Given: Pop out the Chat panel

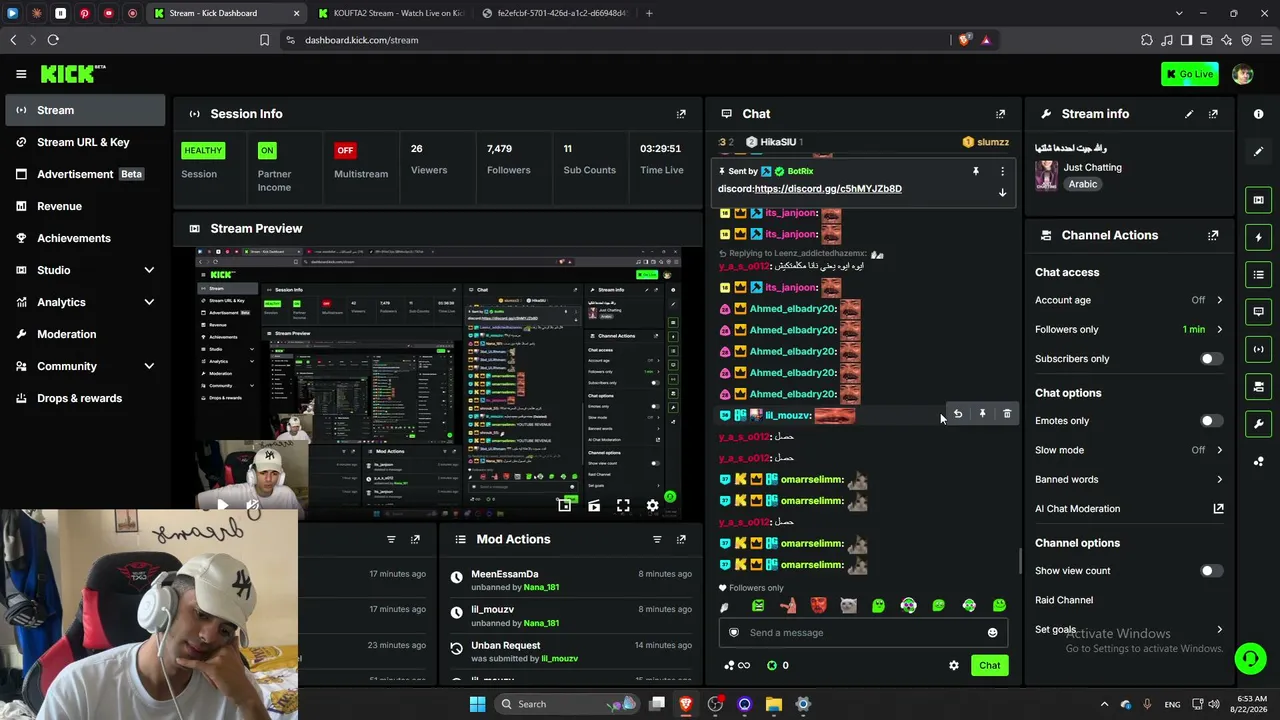Looking at the screenshot, I should coord(1000,114).
